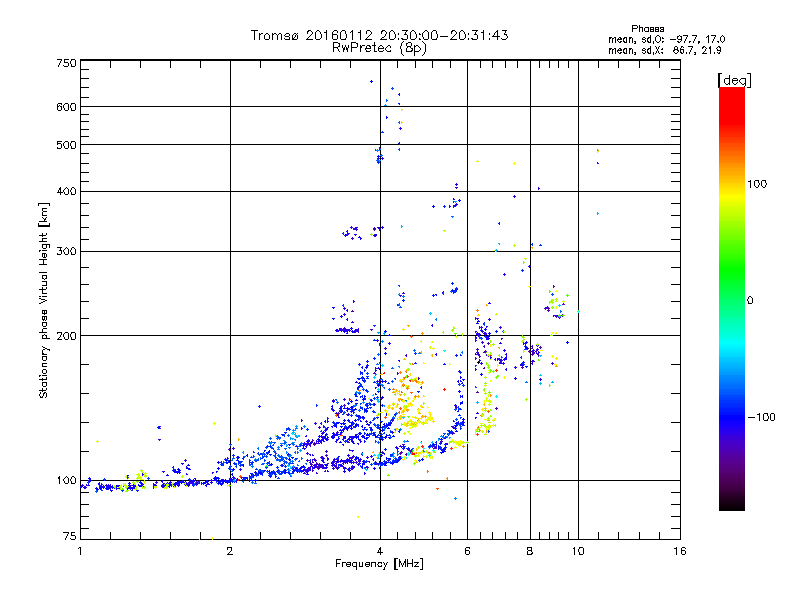
Task: Click the '8' x-axis tick label
Action: (530, 551)
